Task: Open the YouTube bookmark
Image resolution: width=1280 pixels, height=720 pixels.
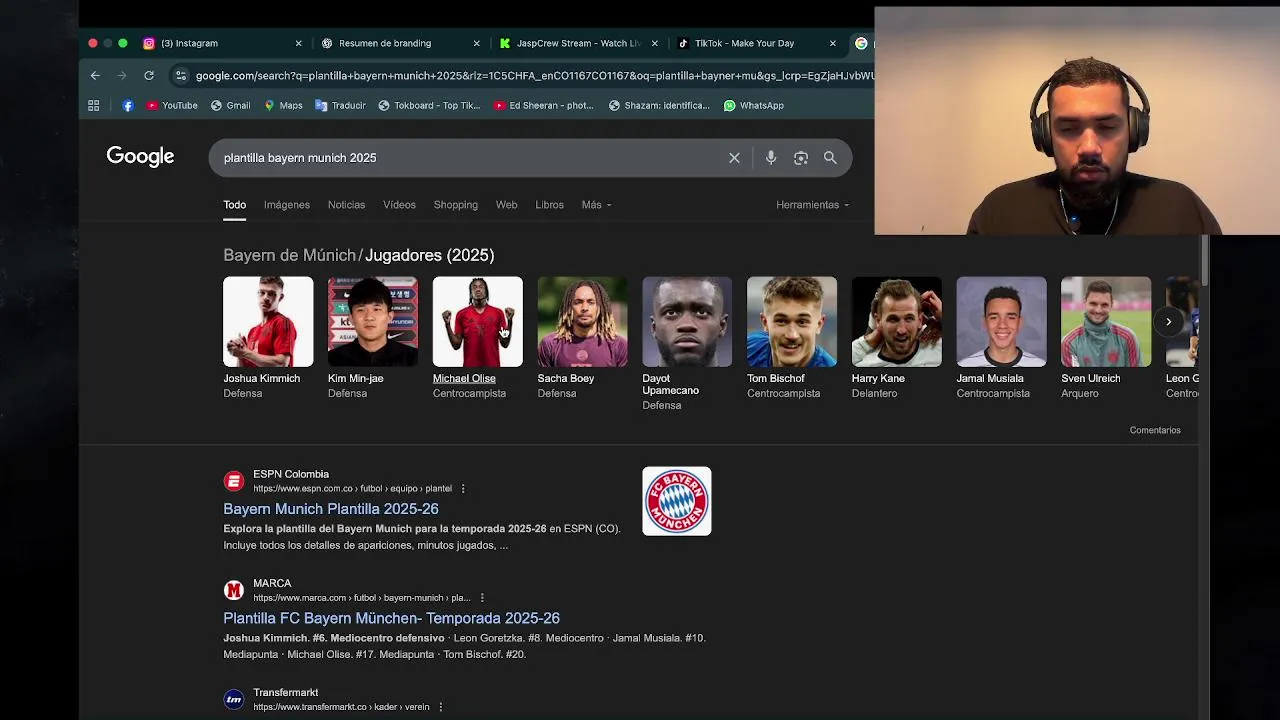Action: point(172,105)
